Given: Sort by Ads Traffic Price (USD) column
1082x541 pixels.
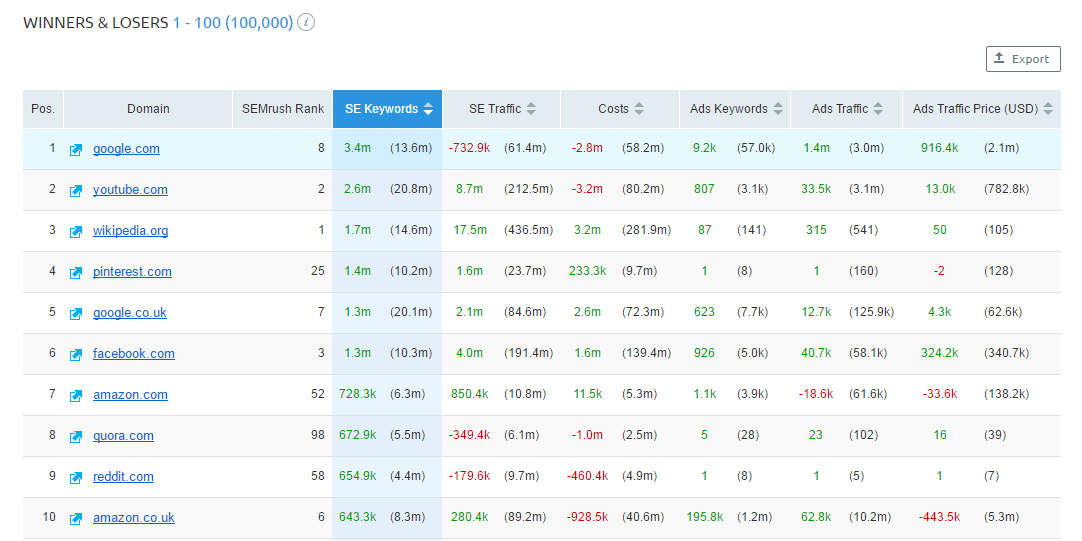Looking at the screenshot, I should coord(982,109).
